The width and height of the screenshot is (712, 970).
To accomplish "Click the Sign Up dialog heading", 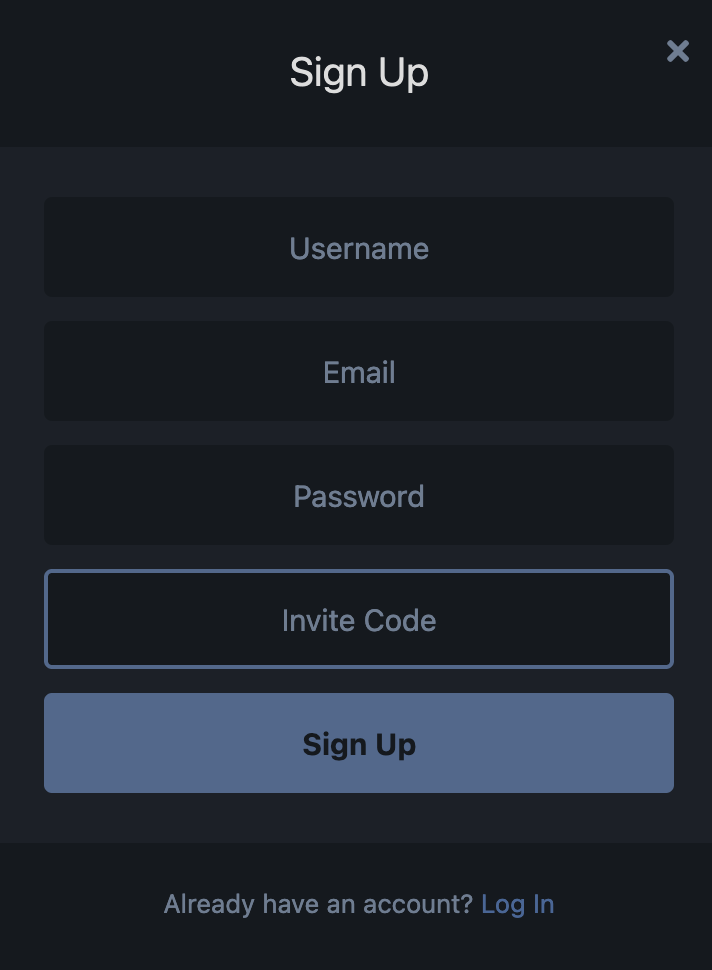I will (x=359, y=73).
